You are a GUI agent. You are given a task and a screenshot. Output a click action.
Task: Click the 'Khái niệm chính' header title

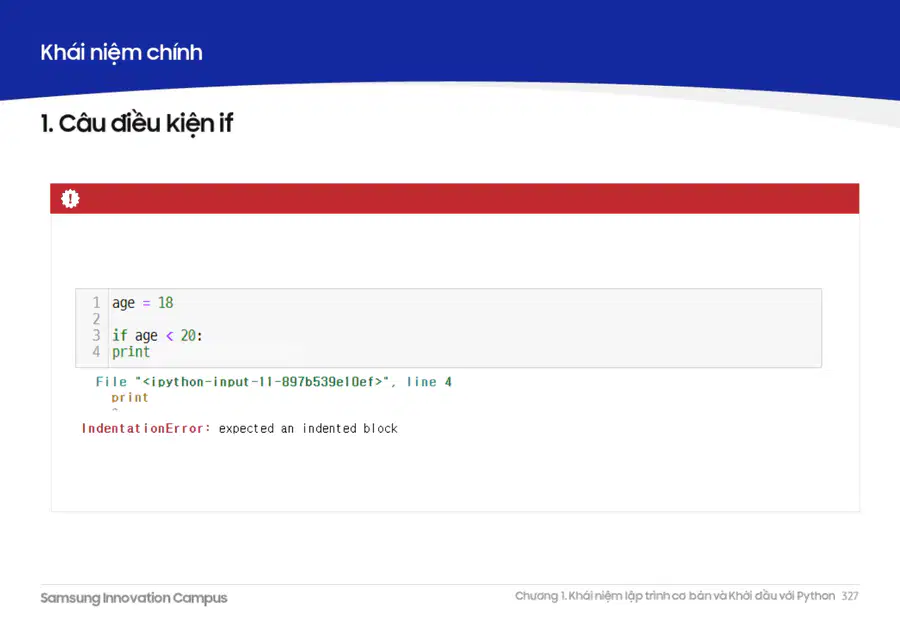coord(121,53)
